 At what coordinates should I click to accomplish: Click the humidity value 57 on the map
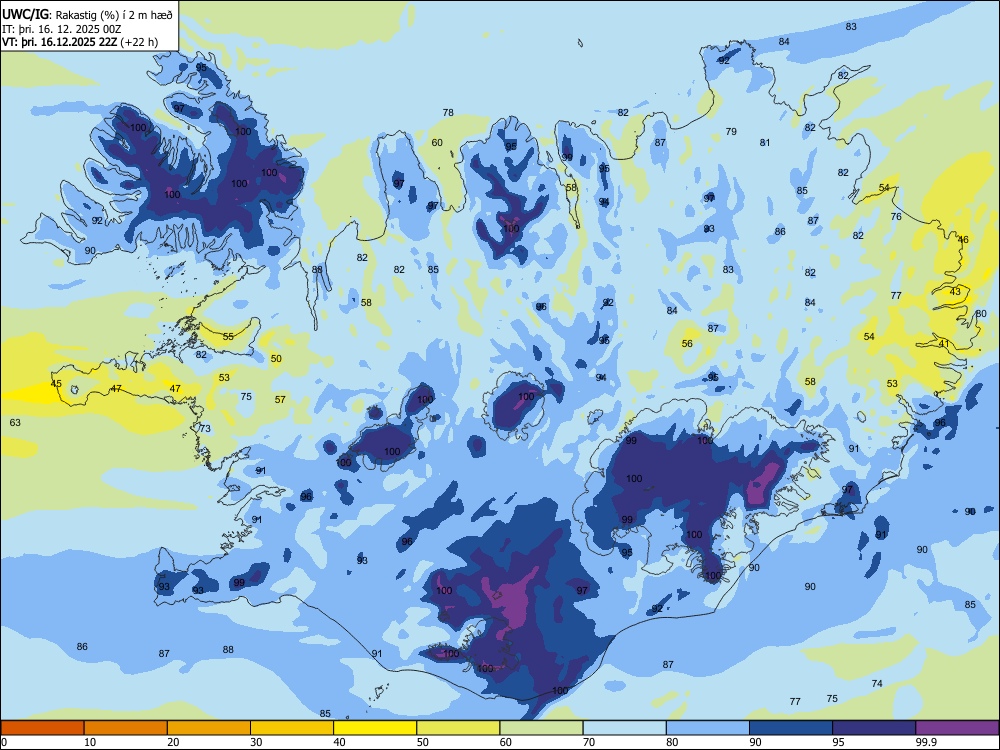point(280,400)
